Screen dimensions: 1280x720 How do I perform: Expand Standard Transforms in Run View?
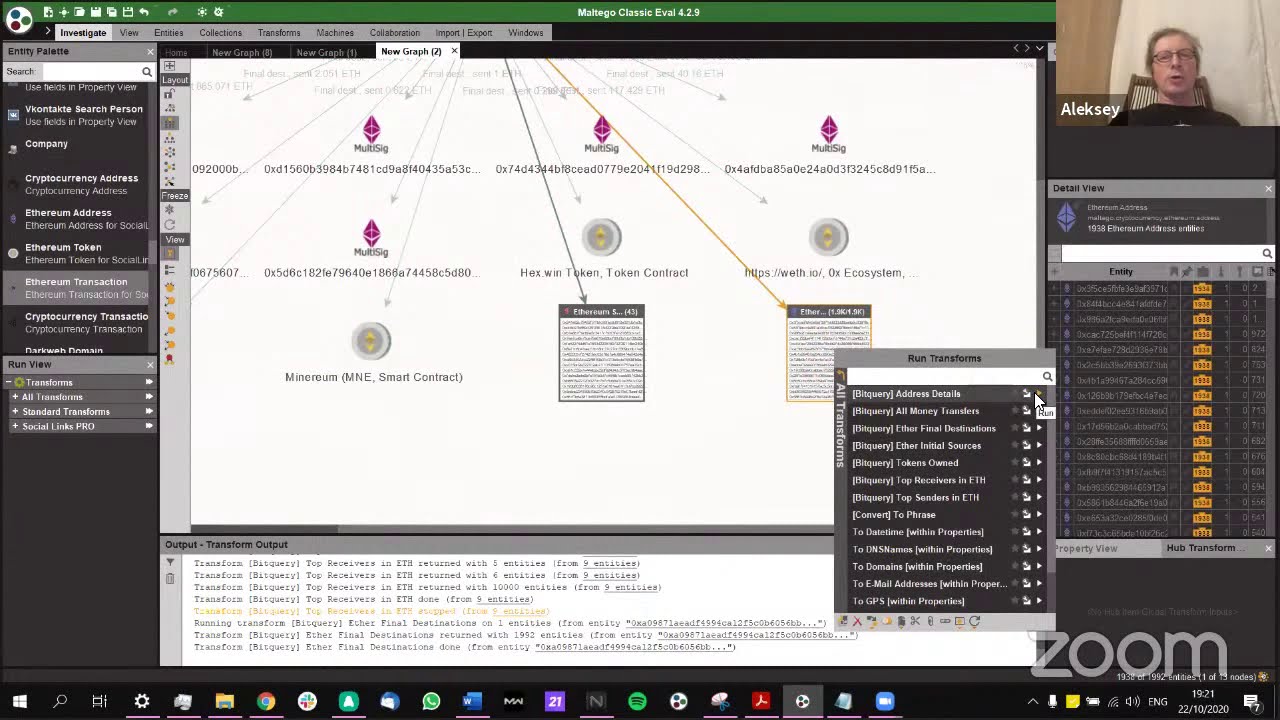pos(15,412)
